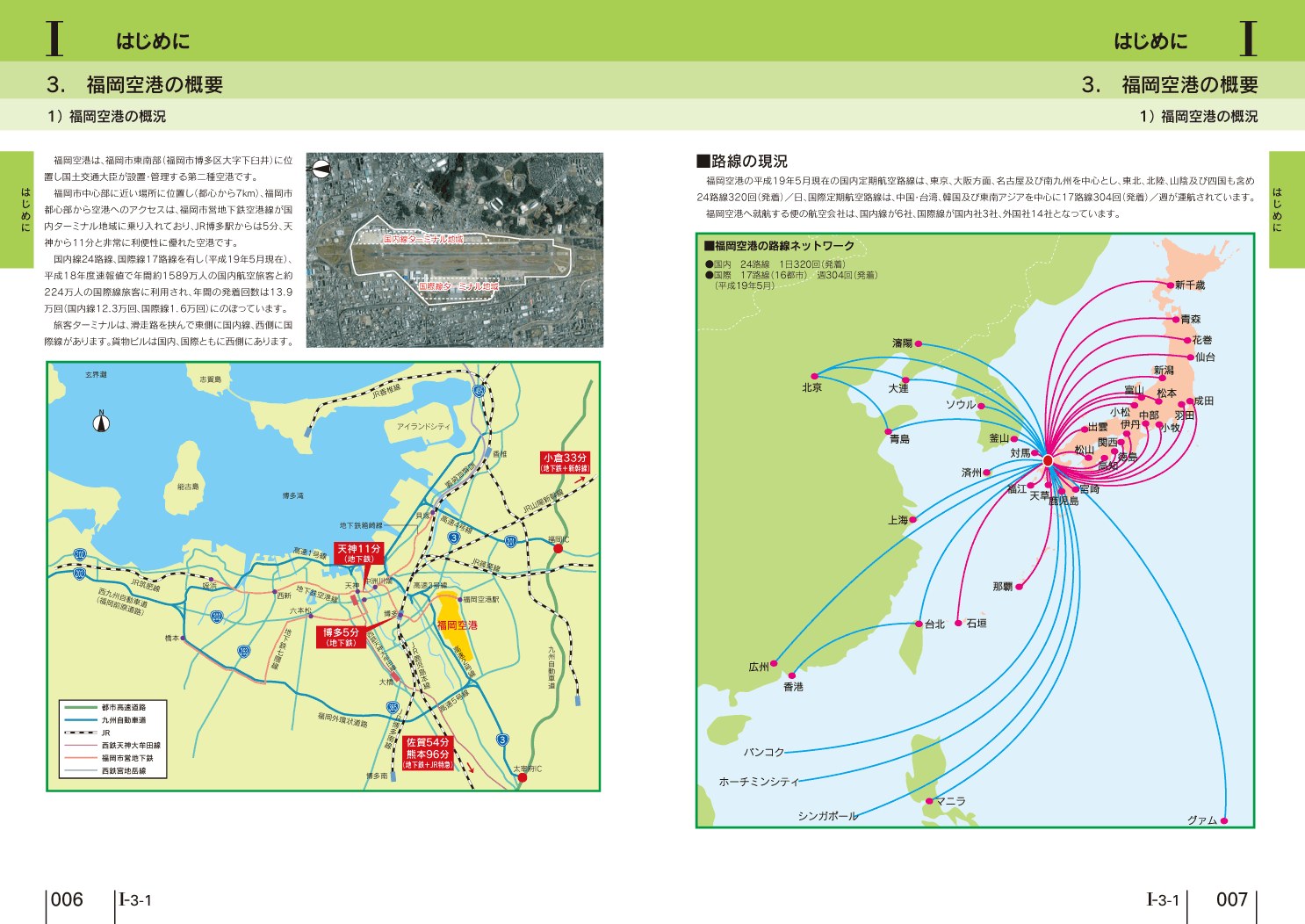Click the 新潟 destination label

pyautogui.click(x=1164, y=370)
